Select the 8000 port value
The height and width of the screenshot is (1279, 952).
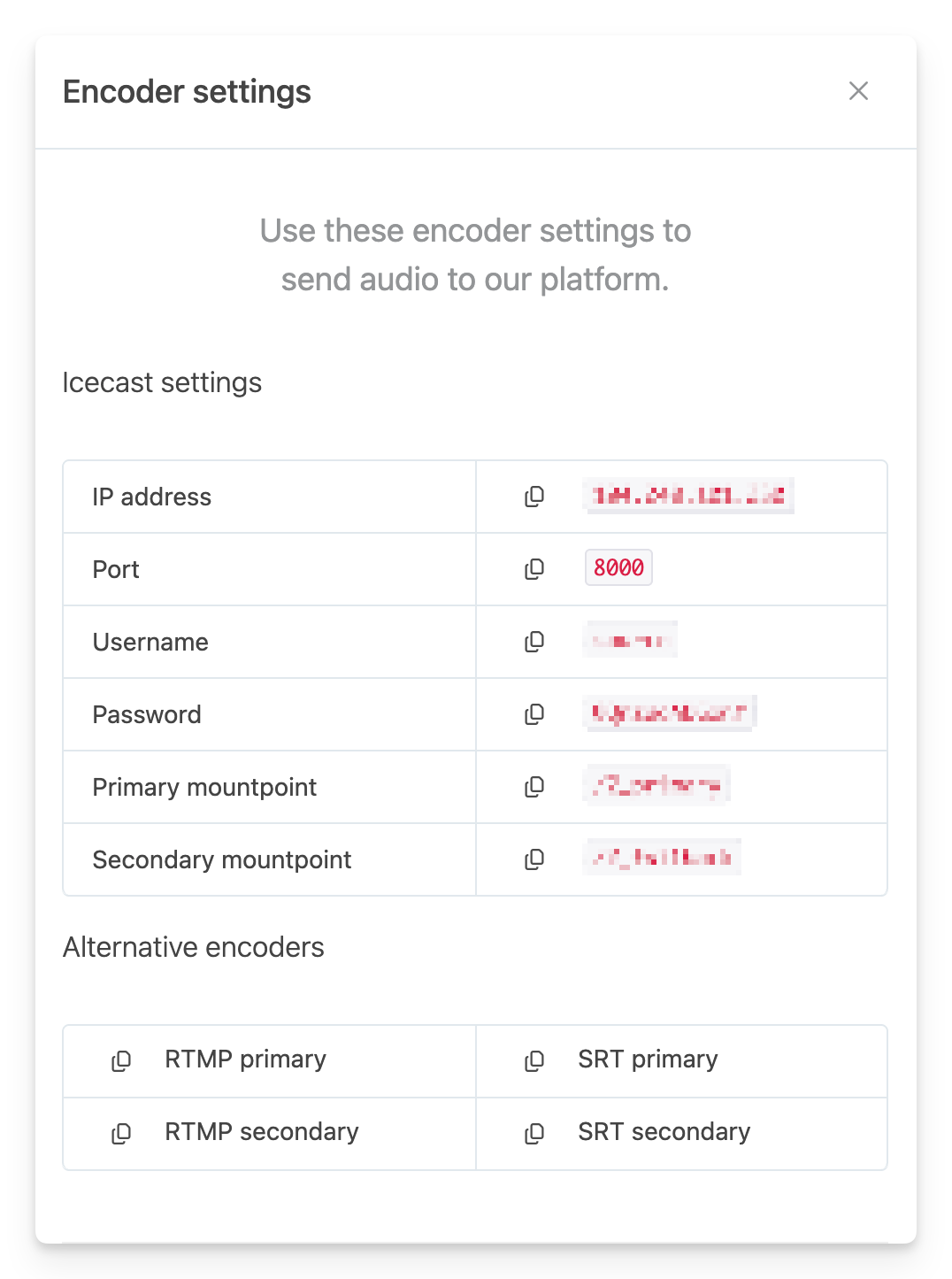pyautogui.click(x=618, y=567)
